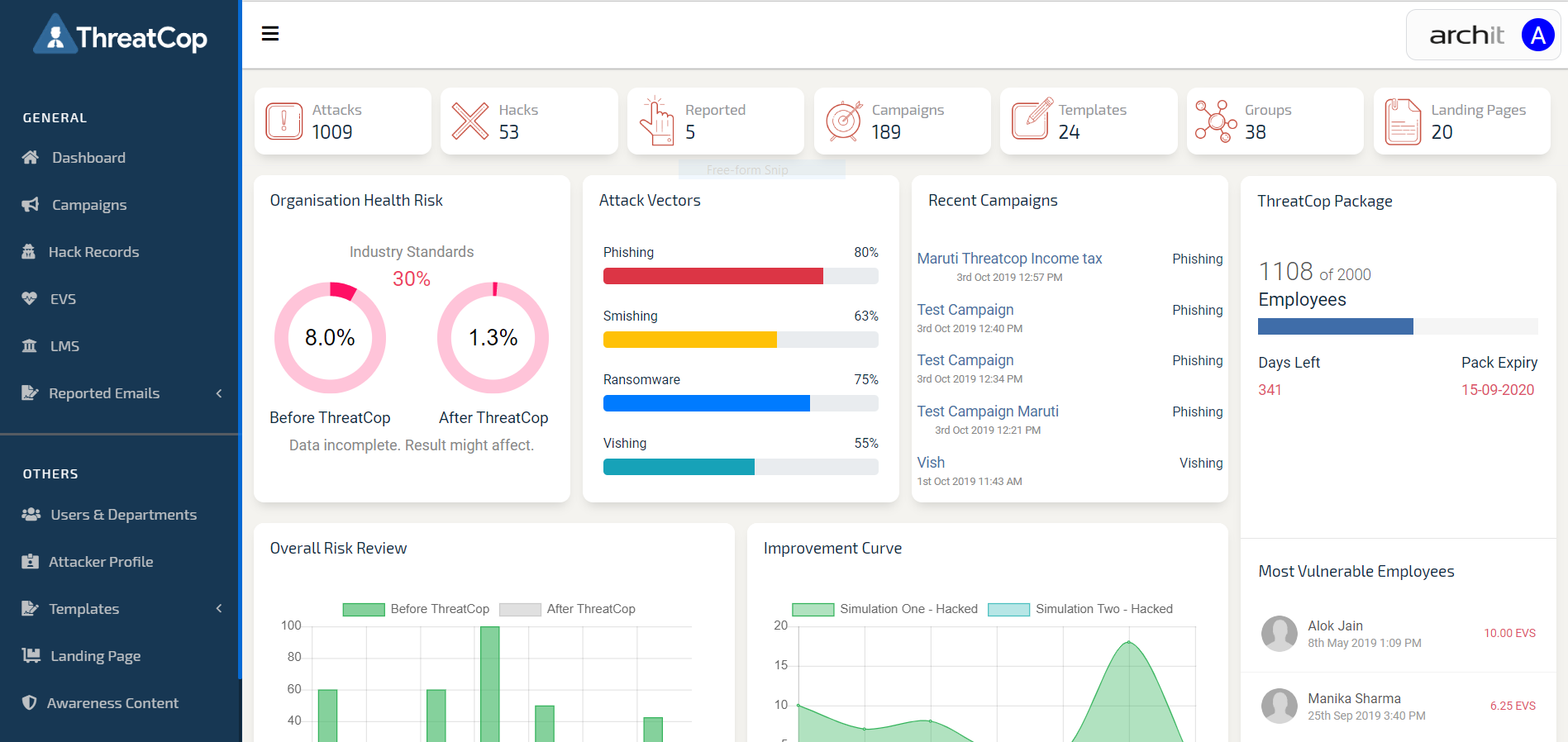
Task: Click the EVS heartbeat icon
Action: [x=30, y=298]
